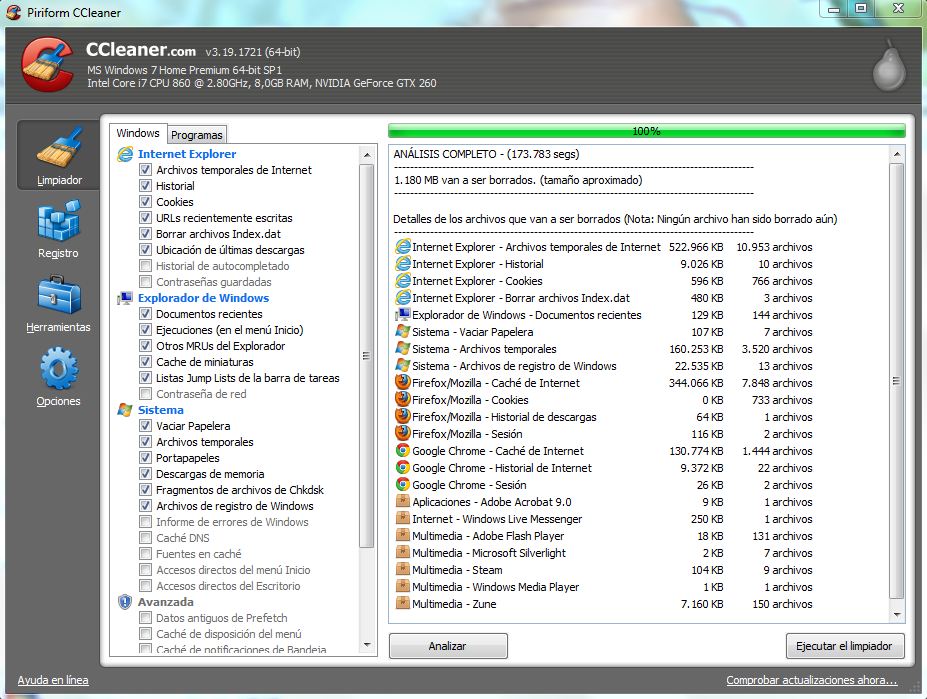927x699 pixels.
Task: Click the Windows icon beside Sistema - Vaciar Papelera result
Action: coord(403,332)
